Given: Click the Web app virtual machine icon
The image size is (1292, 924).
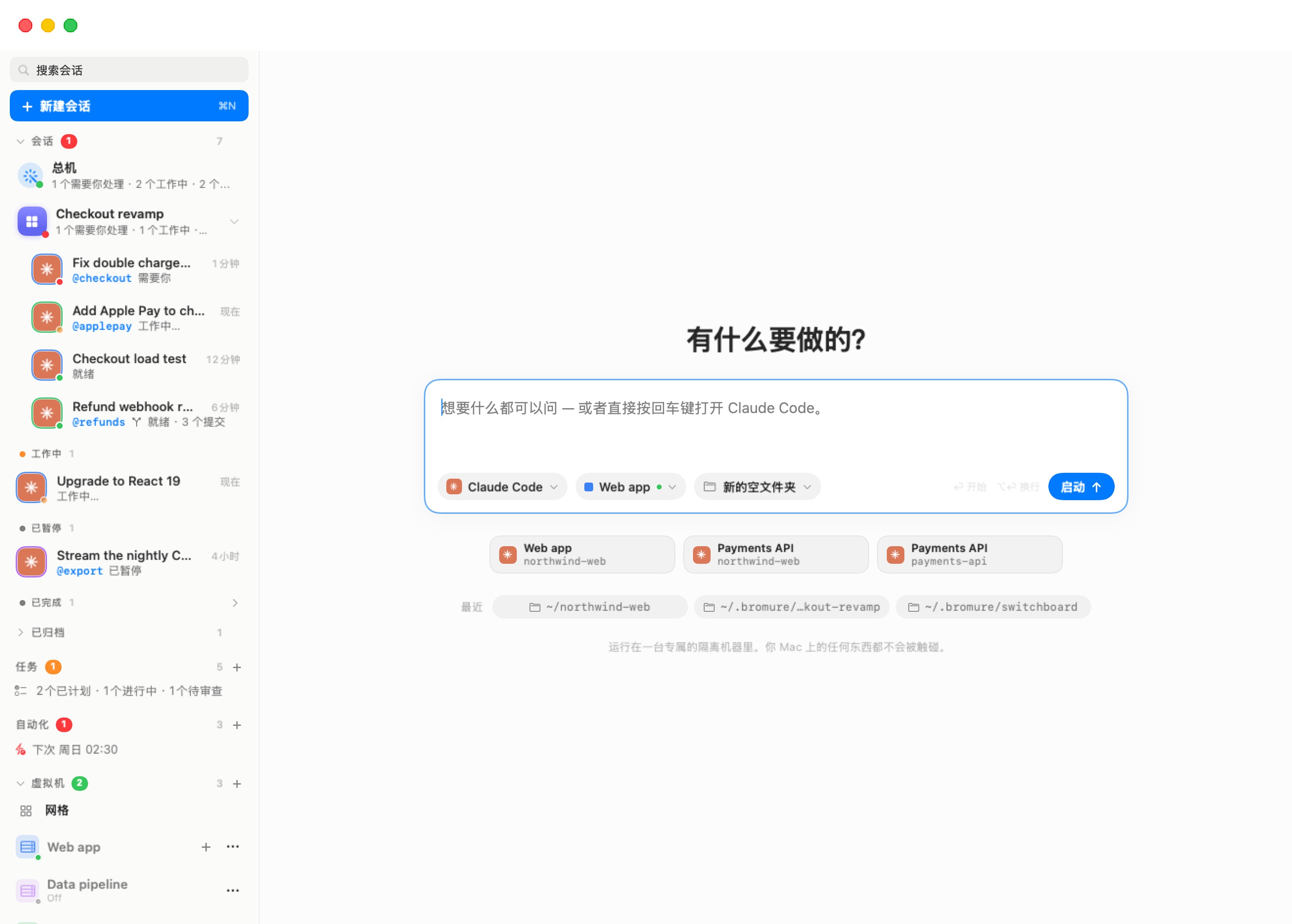Looking at the screenshot, I should 27,847.
